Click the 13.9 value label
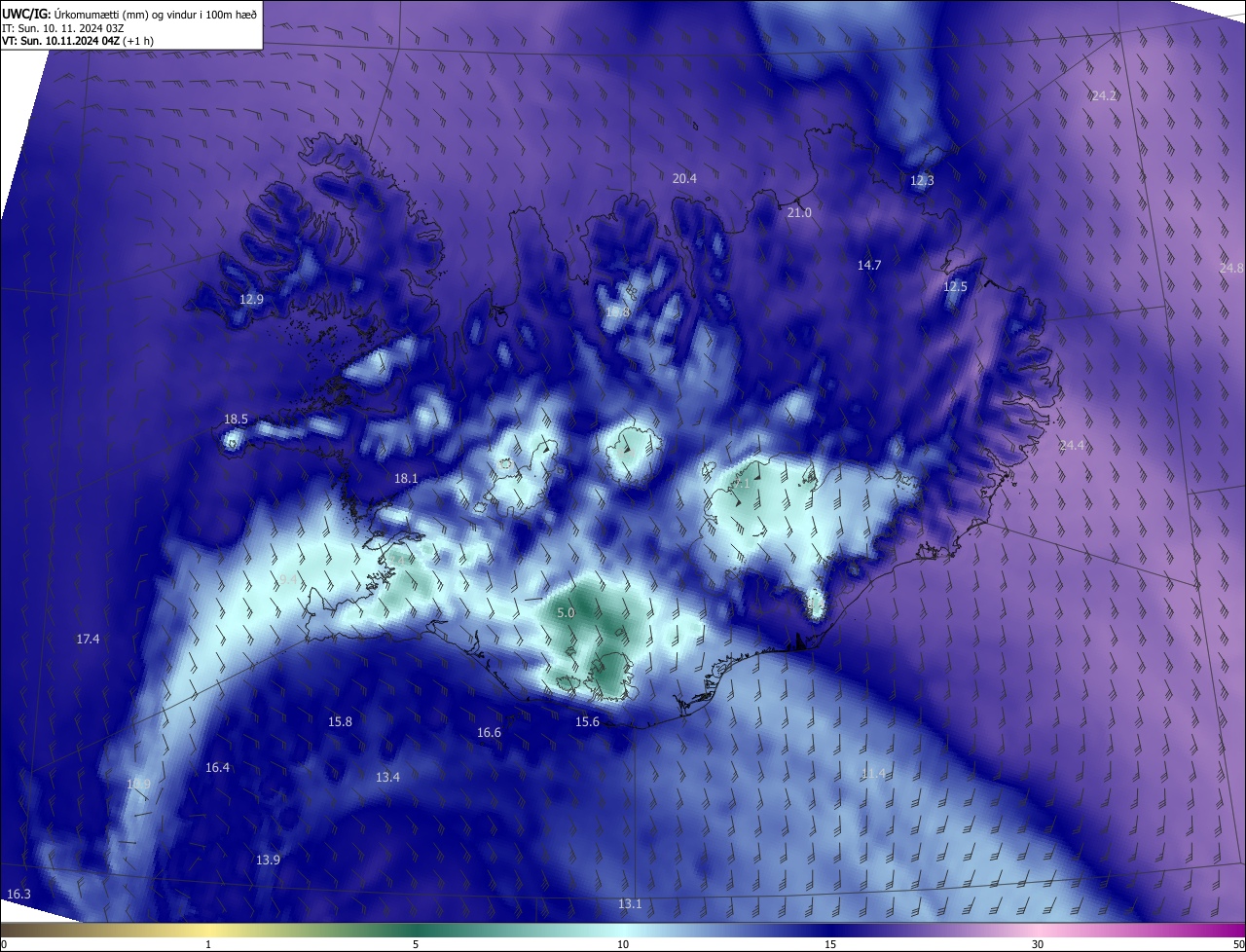 tap(268, 860)
